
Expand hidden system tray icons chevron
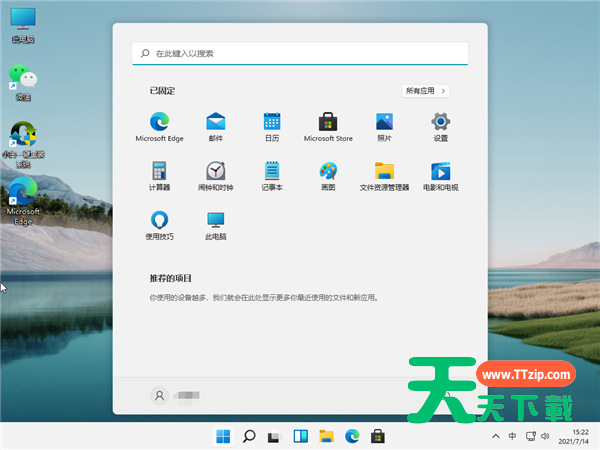[496, 436]
